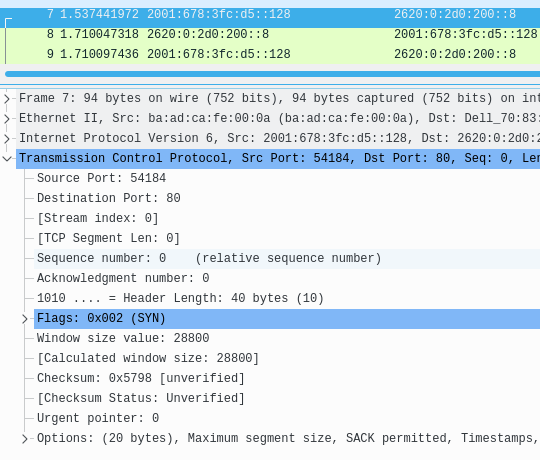
Task: Select the Checksum: 0x5798 row
Action: coord(141,378)
